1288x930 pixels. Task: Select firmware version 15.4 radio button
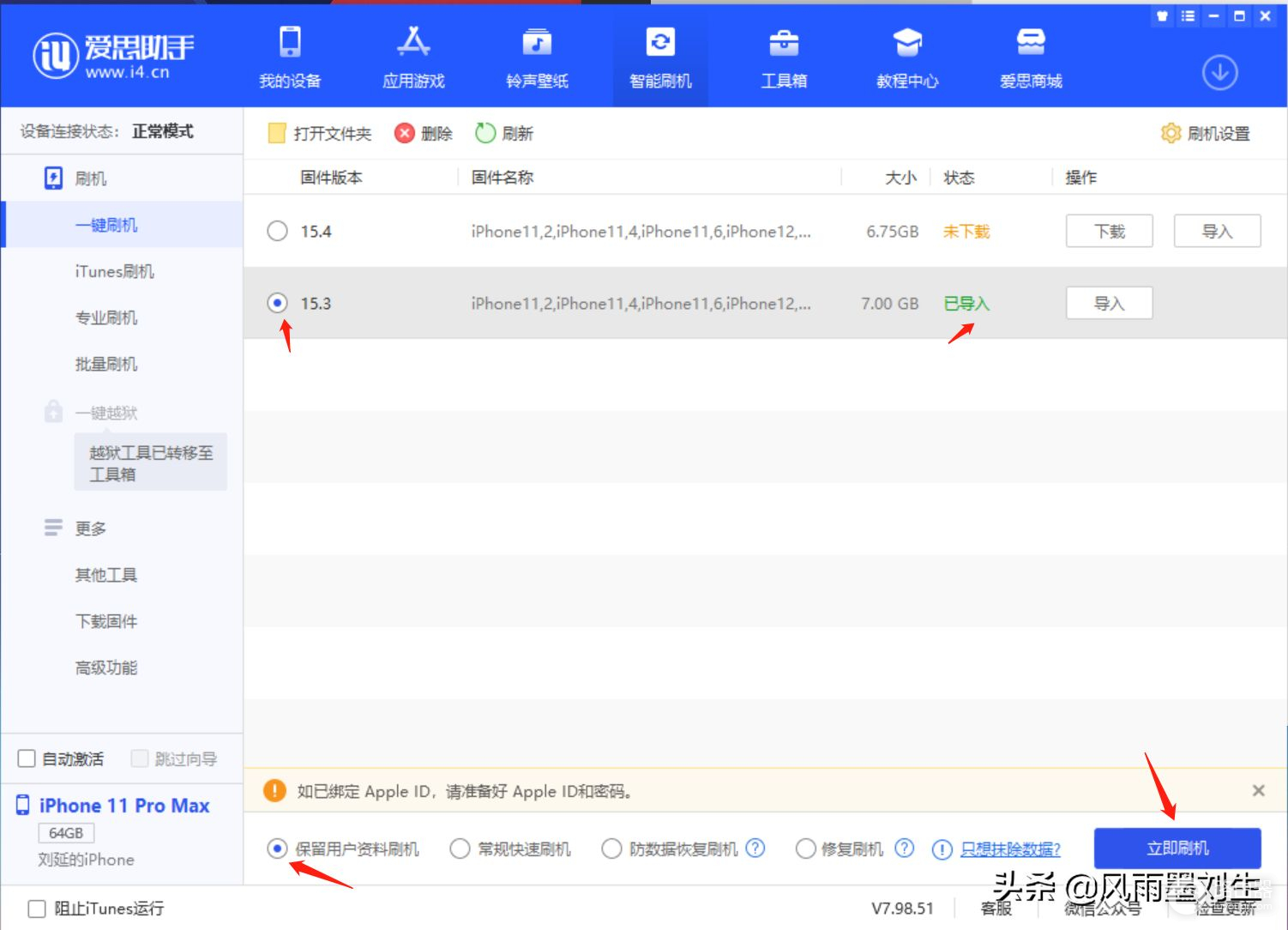pos(277,232)
